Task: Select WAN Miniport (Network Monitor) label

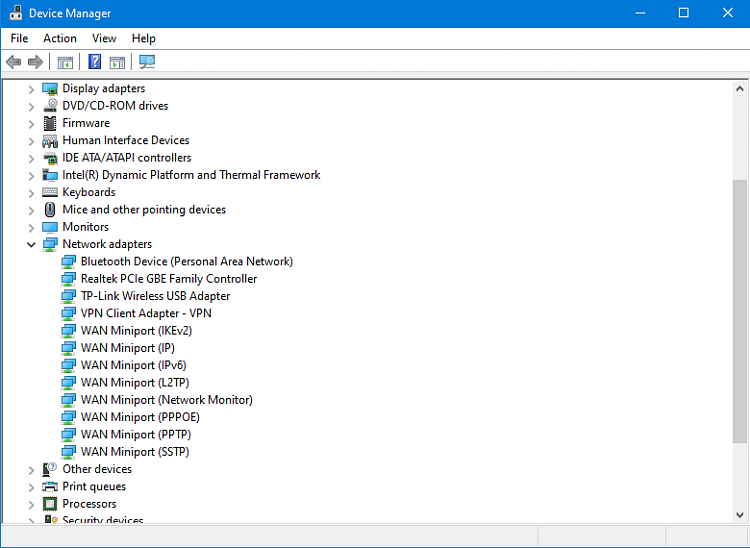Action: [x=166, y=399]
